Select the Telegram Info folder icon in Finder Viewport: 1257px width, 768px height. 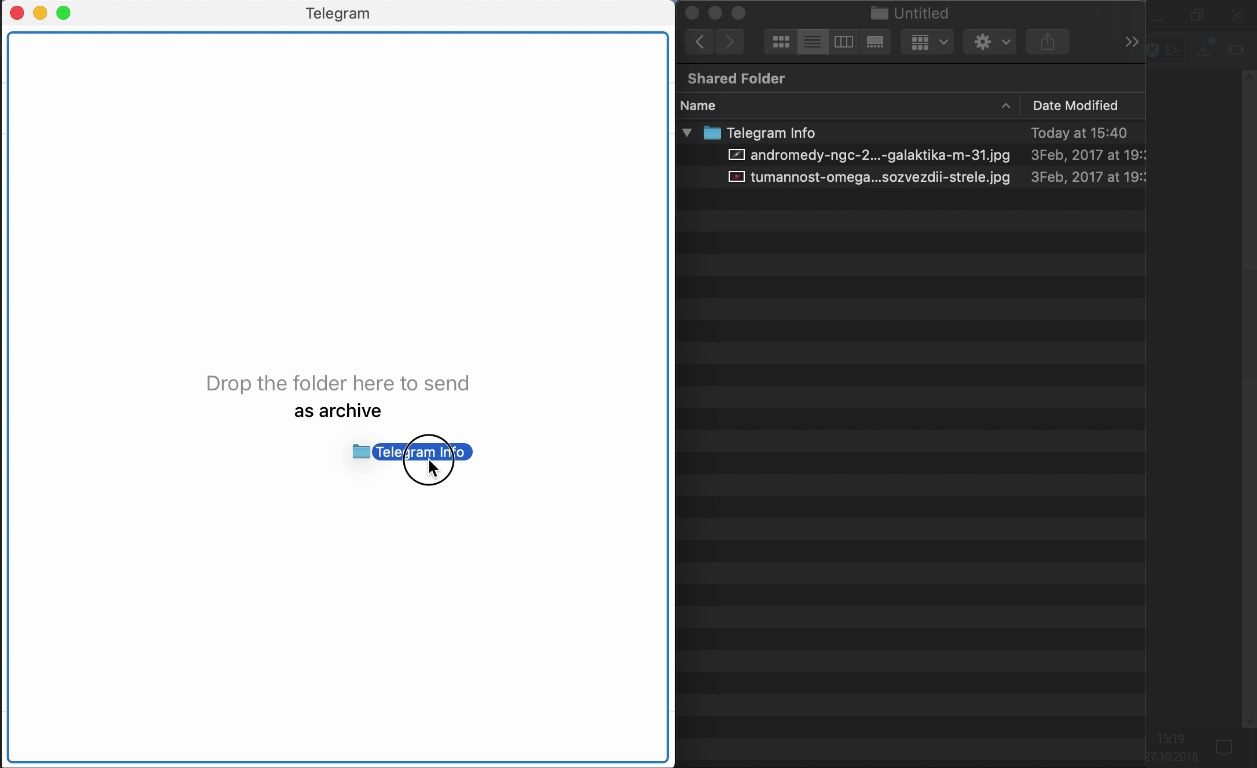click(x=712, y=133)
